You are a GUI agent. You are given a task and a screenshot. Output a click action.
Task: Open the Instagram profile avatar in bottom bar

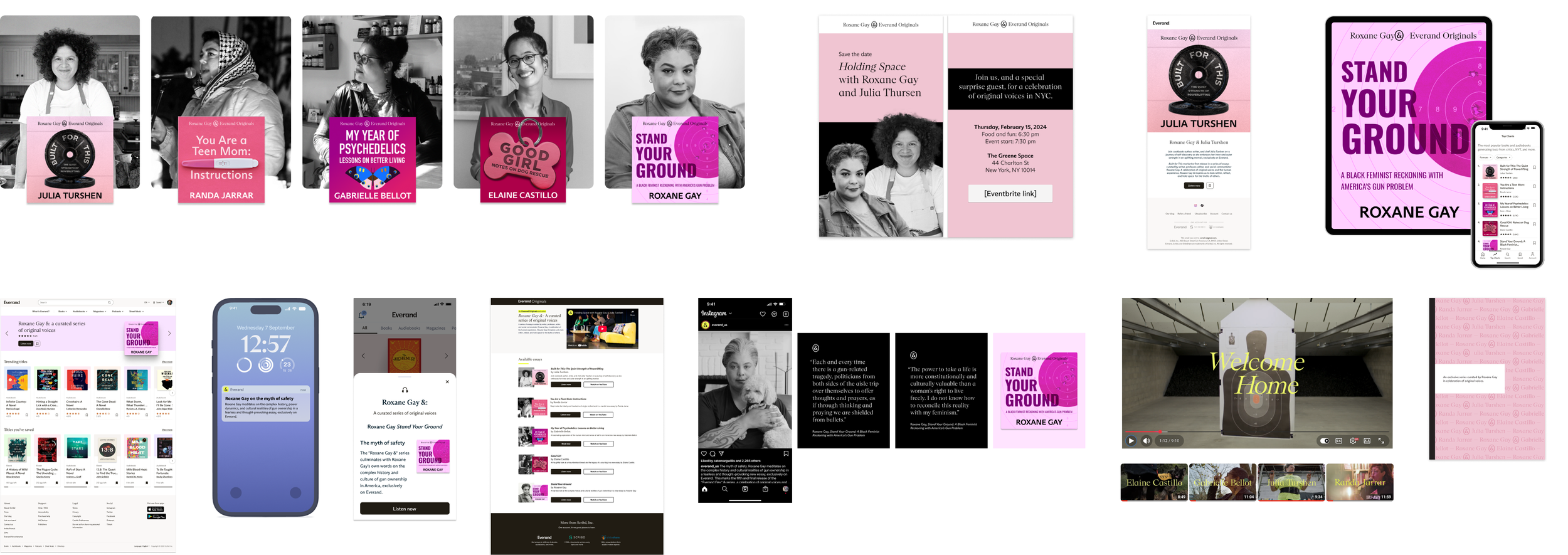[x=786, y=489]
